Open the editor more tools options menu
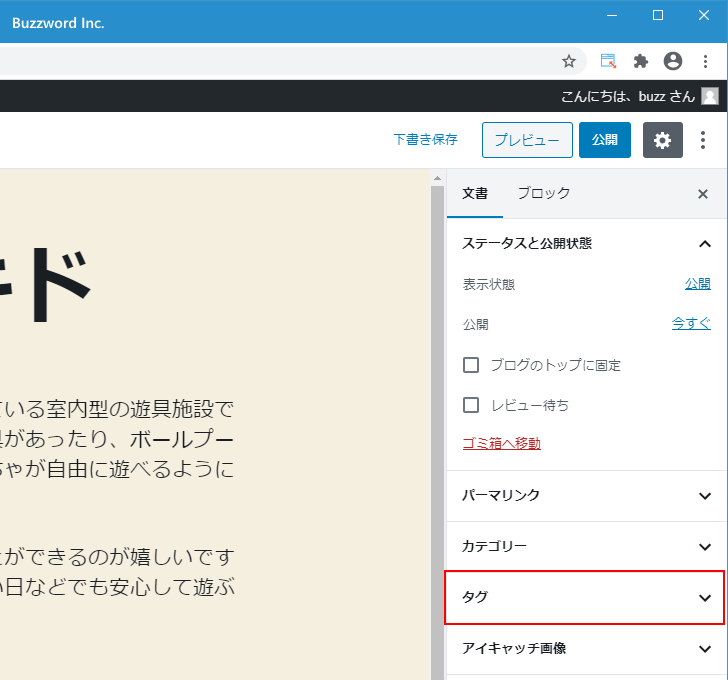The image size is (728, 680). coord(703,140)
